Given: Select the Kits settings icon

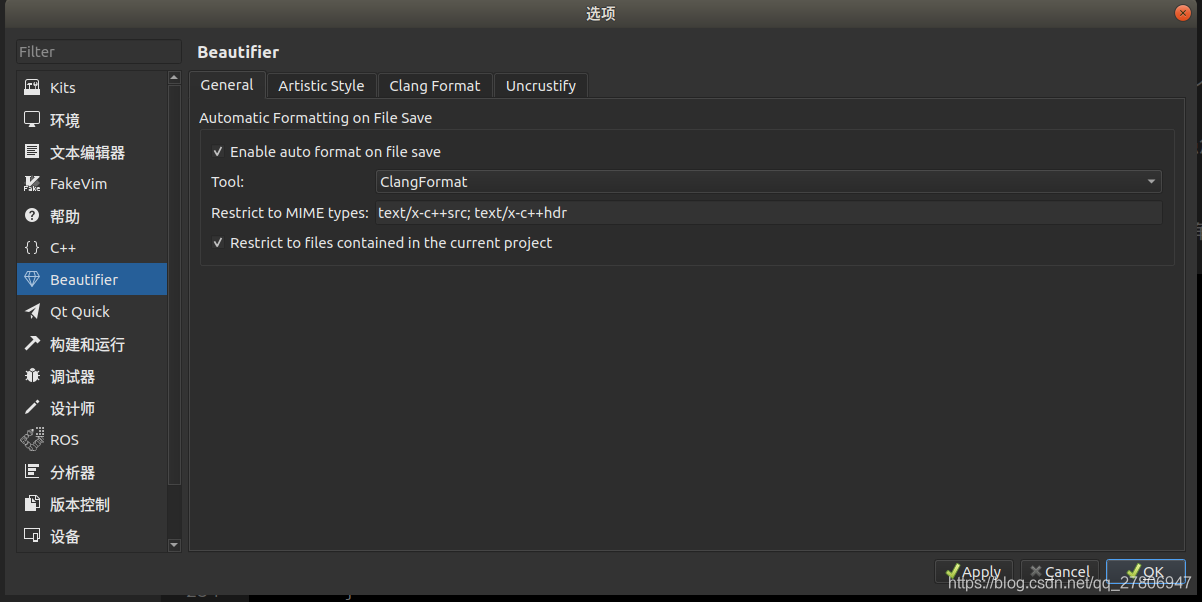Looking at the screenshot, I should 31,87.
